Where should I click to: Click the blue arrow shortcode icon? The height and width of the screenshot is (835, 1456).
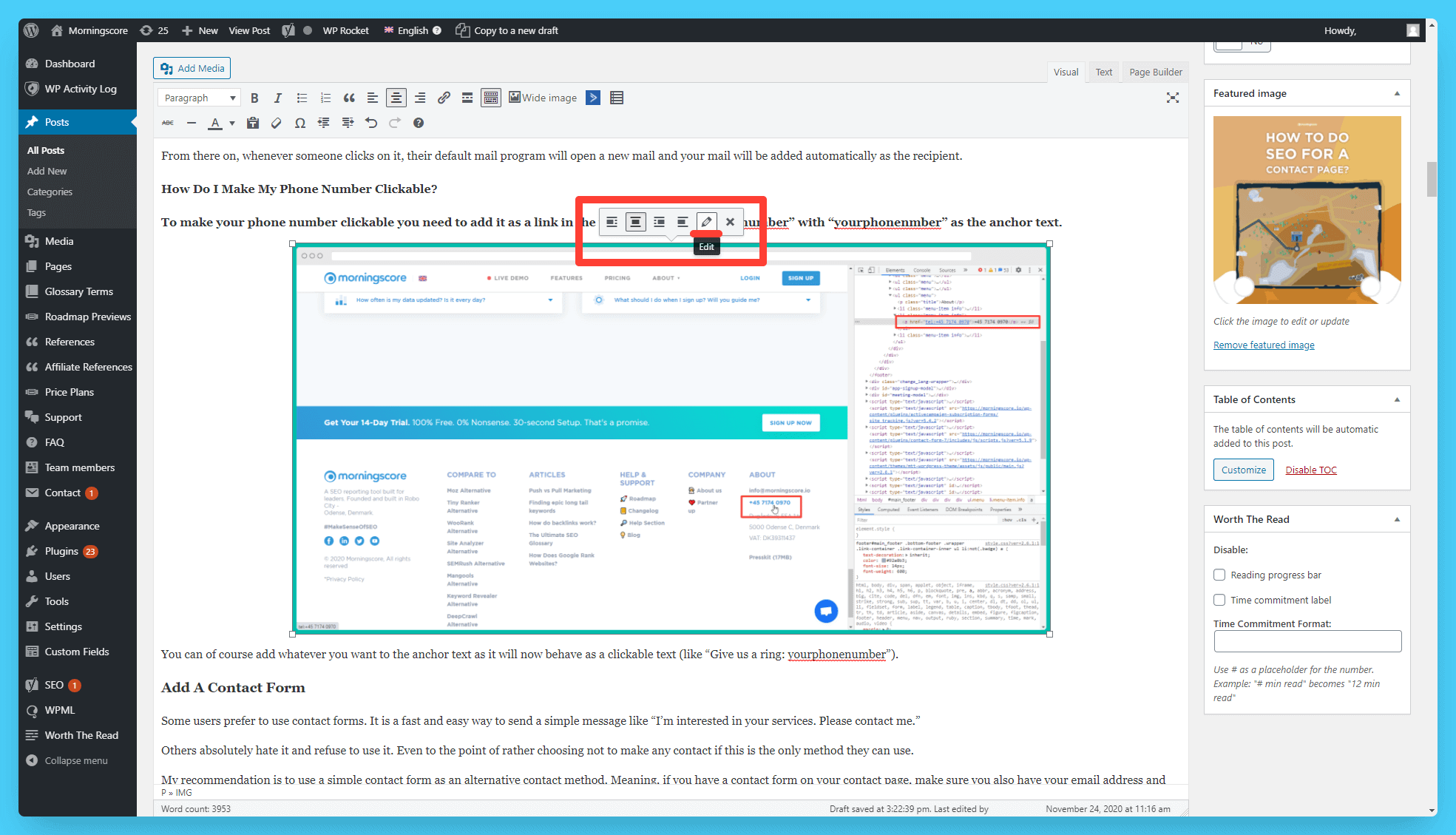[593, 98]
